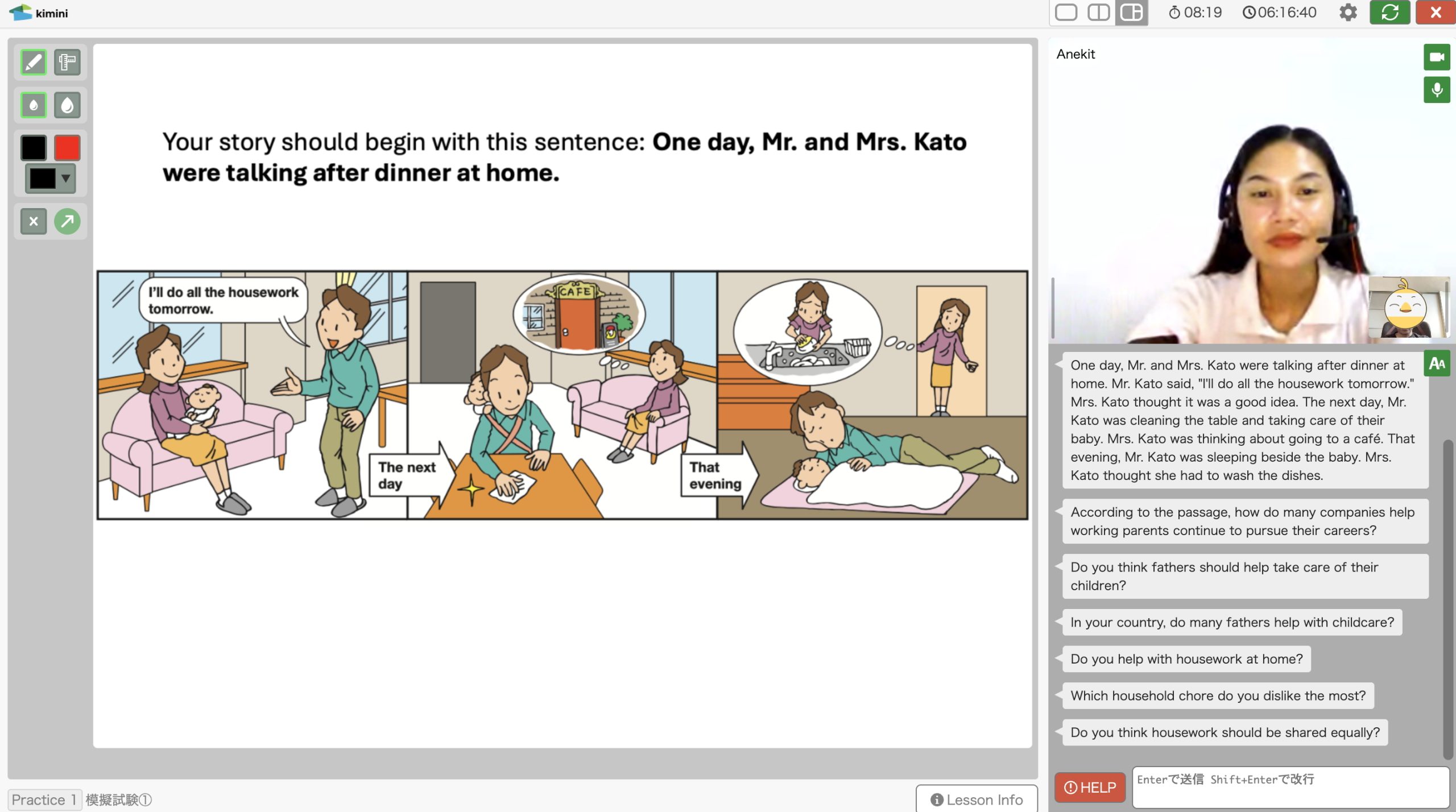The height and width of the screenshot is (812, 1456).
Task: Click the 'According to the passage' question
Action: pyautogui.click(x=1244, y=521)
